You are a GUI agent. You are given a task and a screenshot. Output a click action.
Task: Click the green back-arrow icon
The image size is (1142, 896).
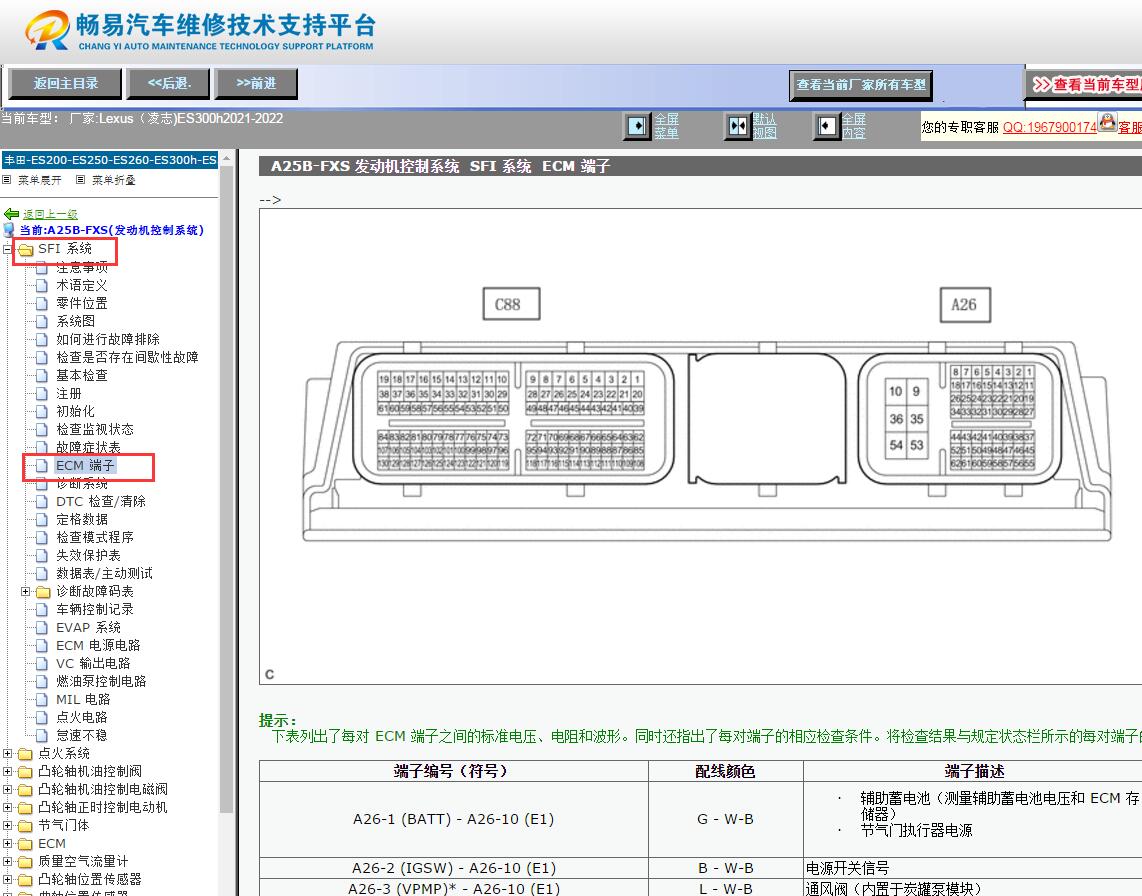click(x=11, y=214)
